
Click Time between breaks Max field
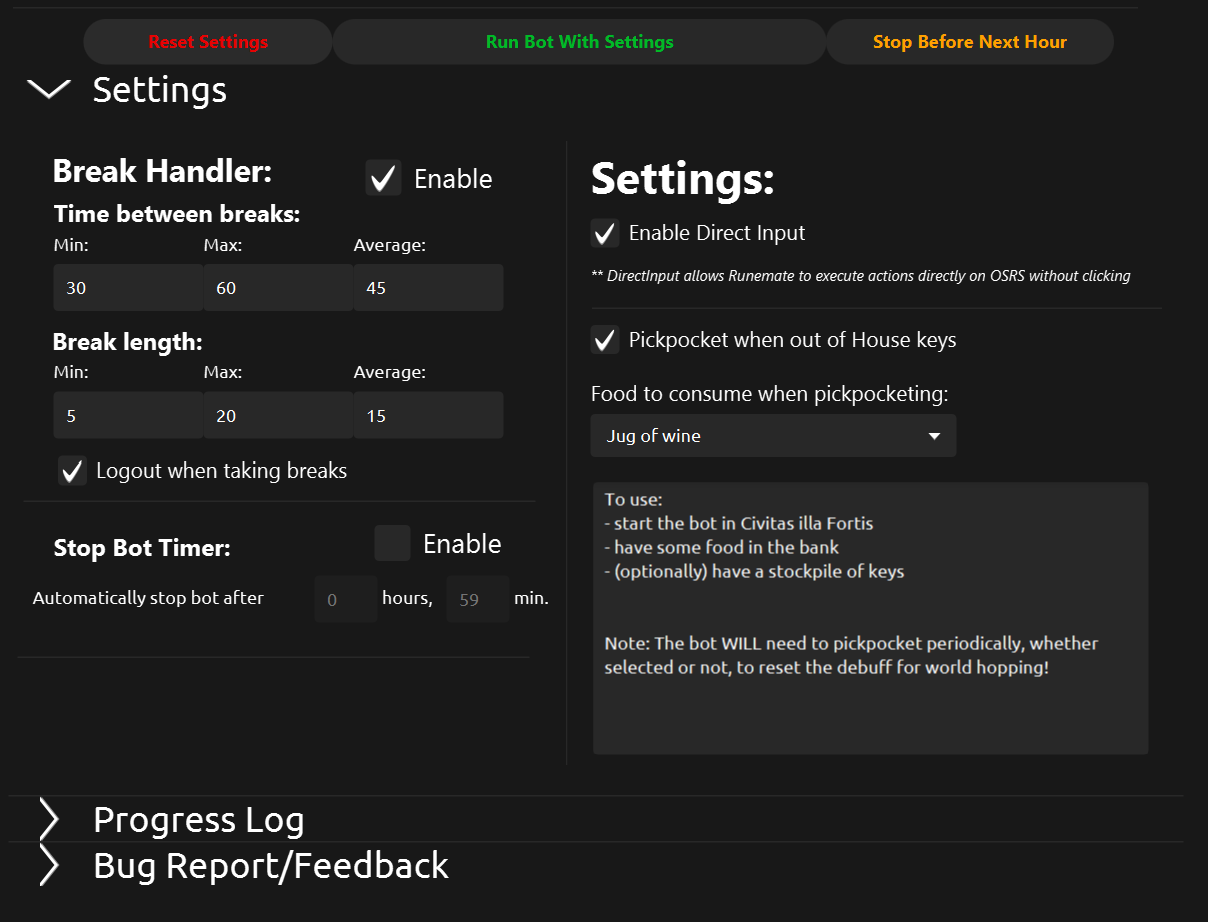tap(277, 288)
